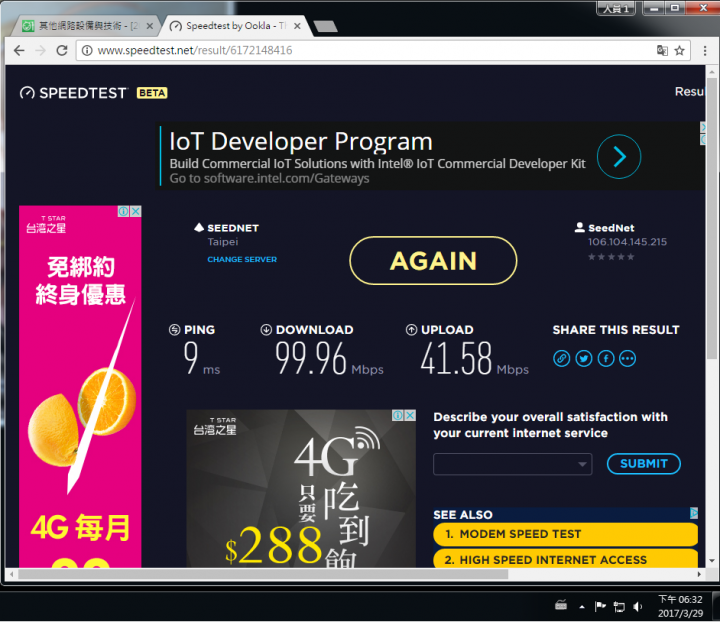This screenshot has width=720, height=622.
Task: Click the upload arrow icon beside UPLOAD
Action: tap(411, 330)
